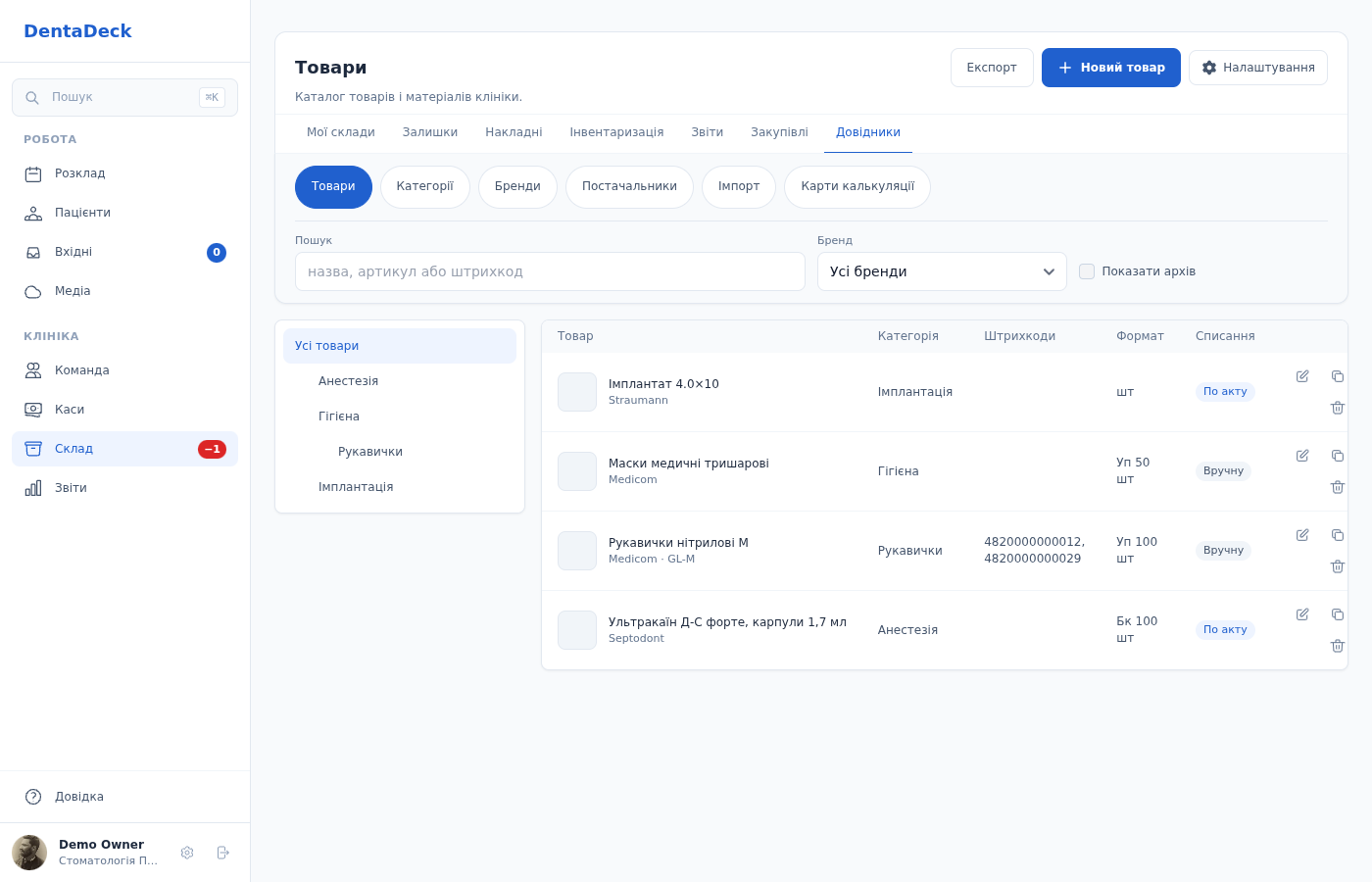The height and width of the screenshot is (882, 1372).
Task: Duplicate Ультракаїн Д-С форте product
Action: click(x=1338, y=614)
